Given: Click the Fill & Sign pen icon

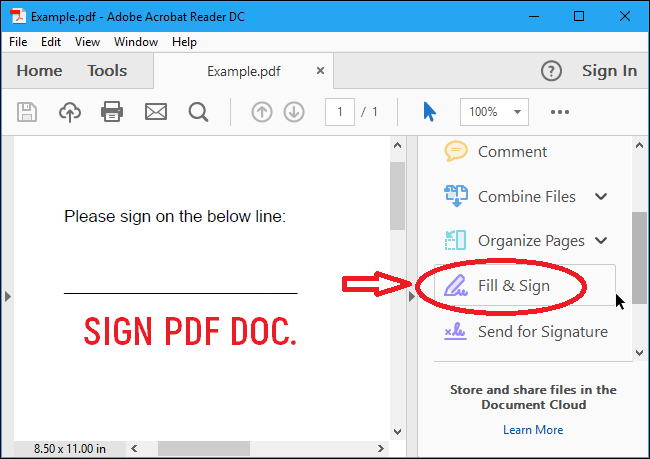Looking at the screenshot, I should pos(456,285).
